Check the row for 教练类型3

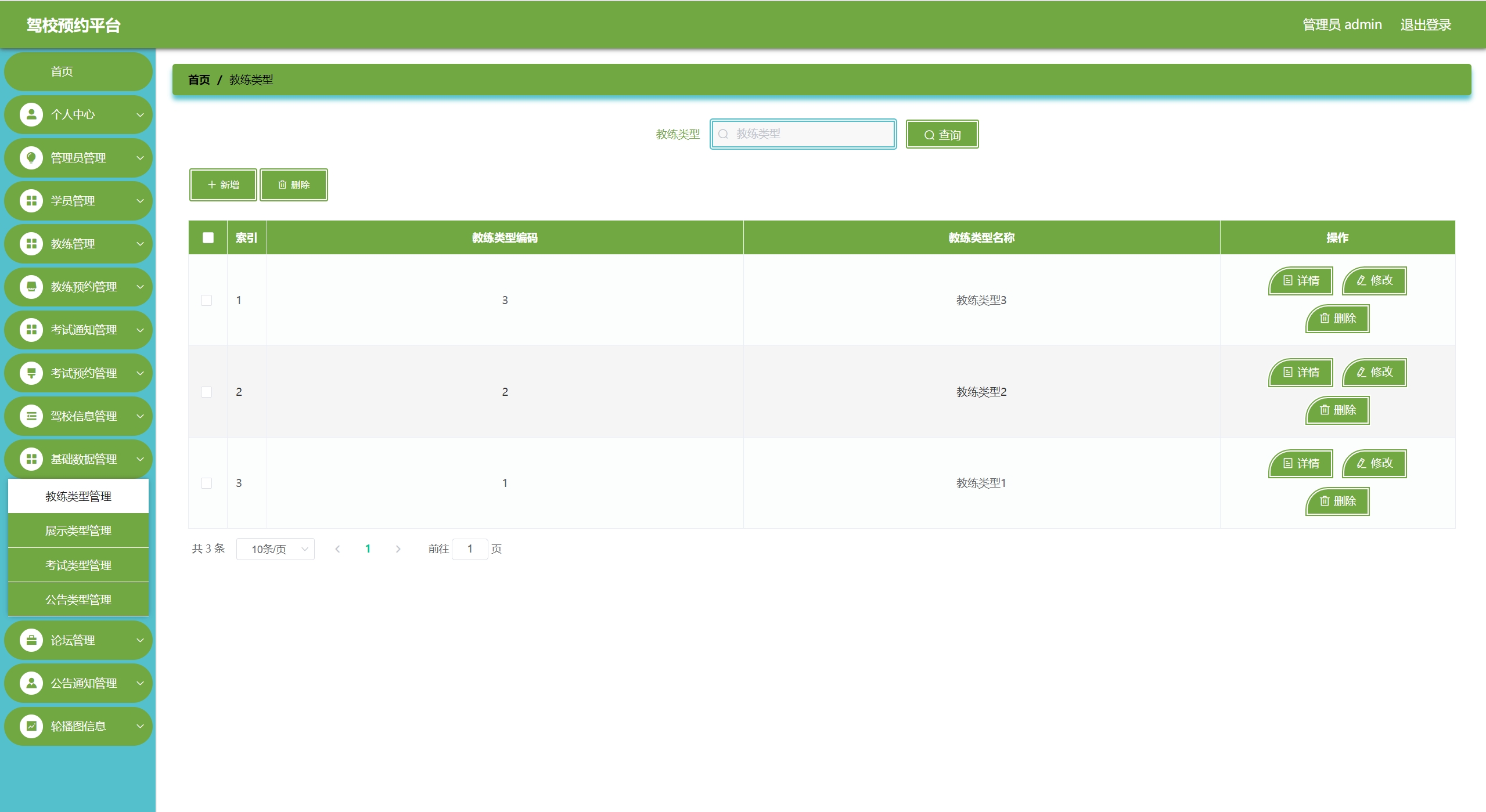pyautogui.click(x=206, y=300)
